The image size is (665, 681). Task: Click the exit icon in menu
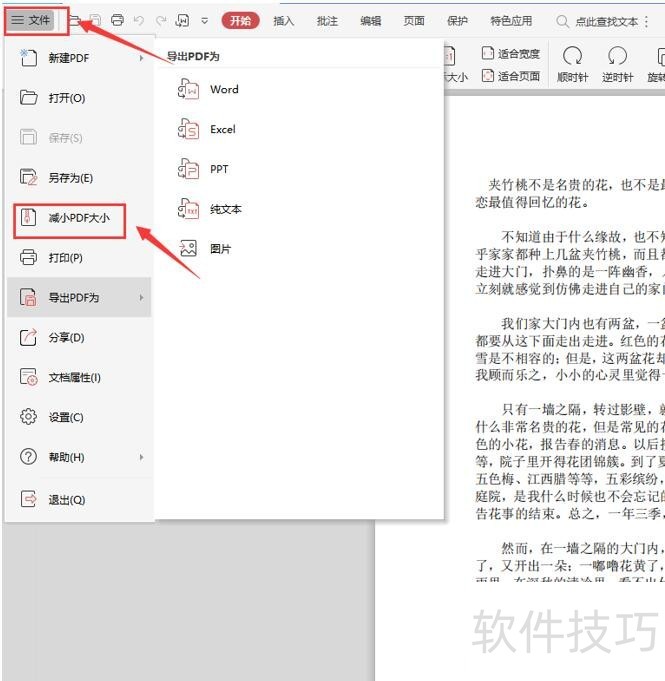(28, 499)
